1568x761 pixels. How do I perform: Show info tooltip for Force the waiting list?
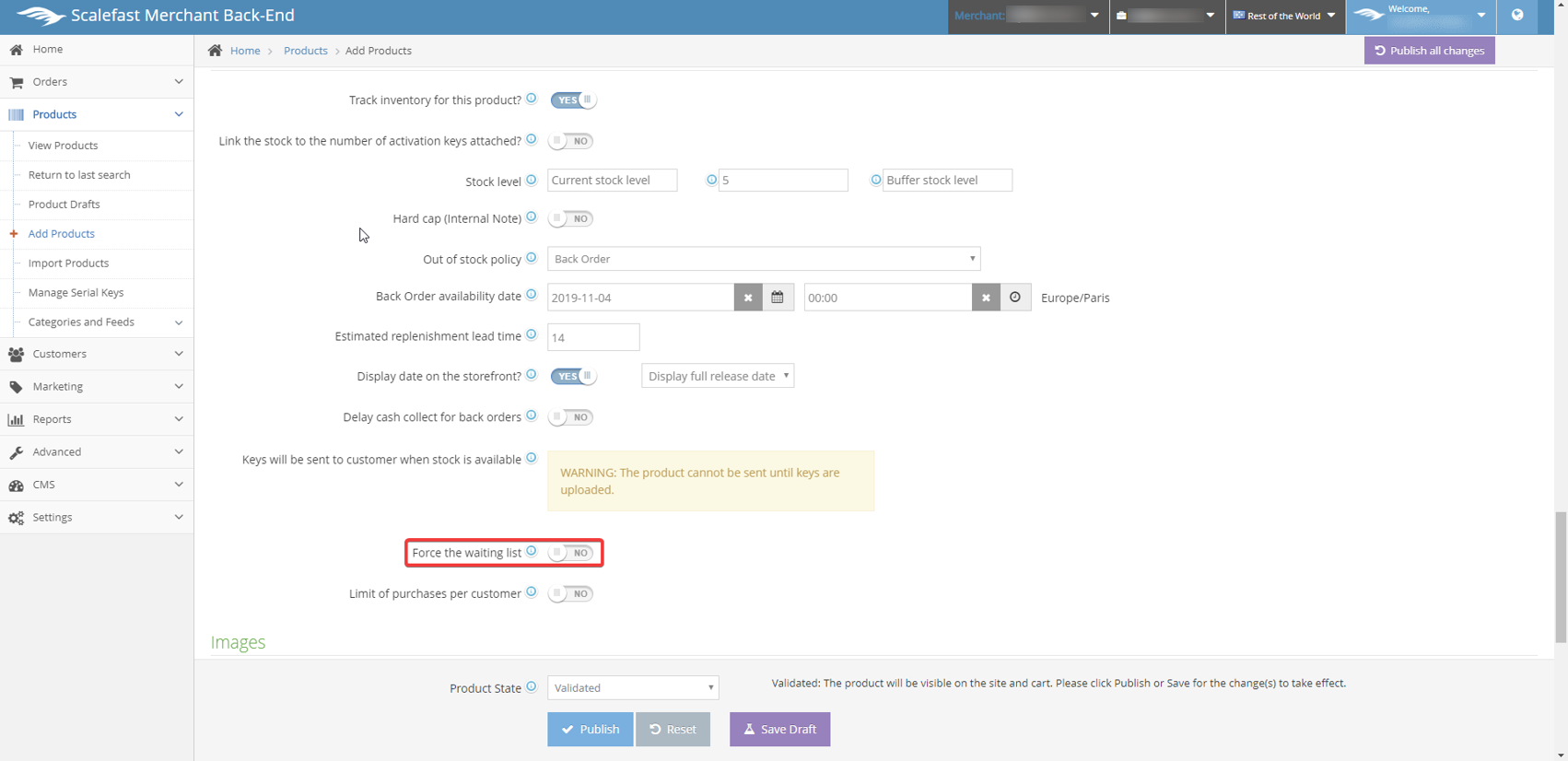(x=532, y=551)
